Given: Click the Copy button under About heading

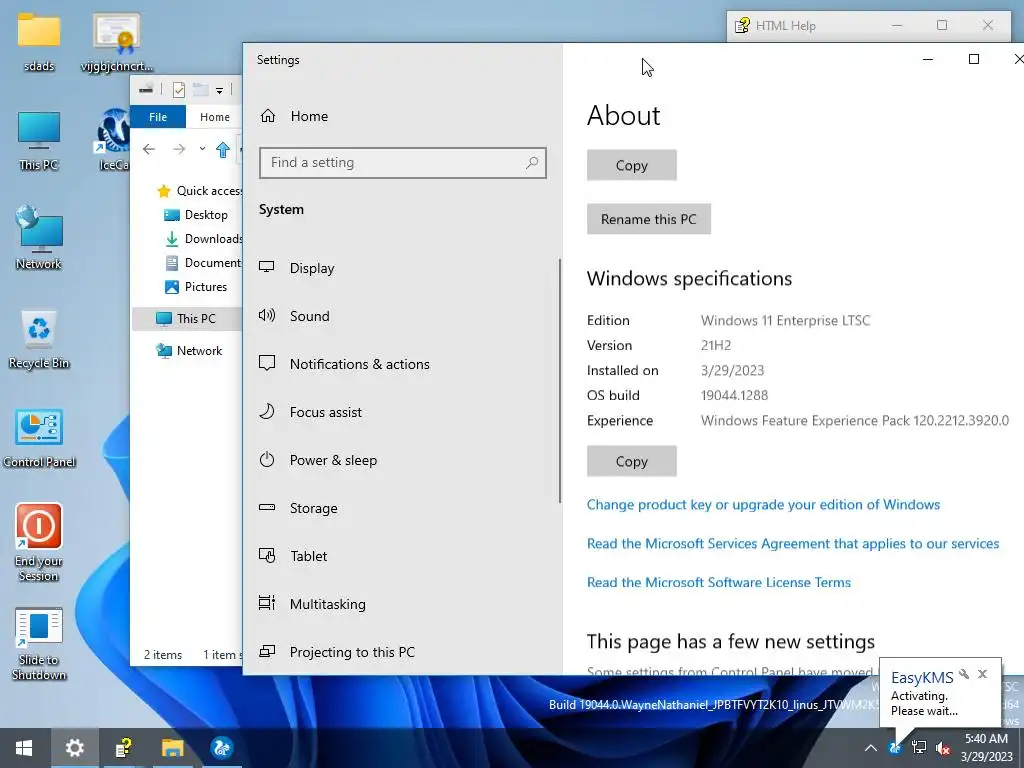Looking at the screenshot, I should click(x=632, y=165).
